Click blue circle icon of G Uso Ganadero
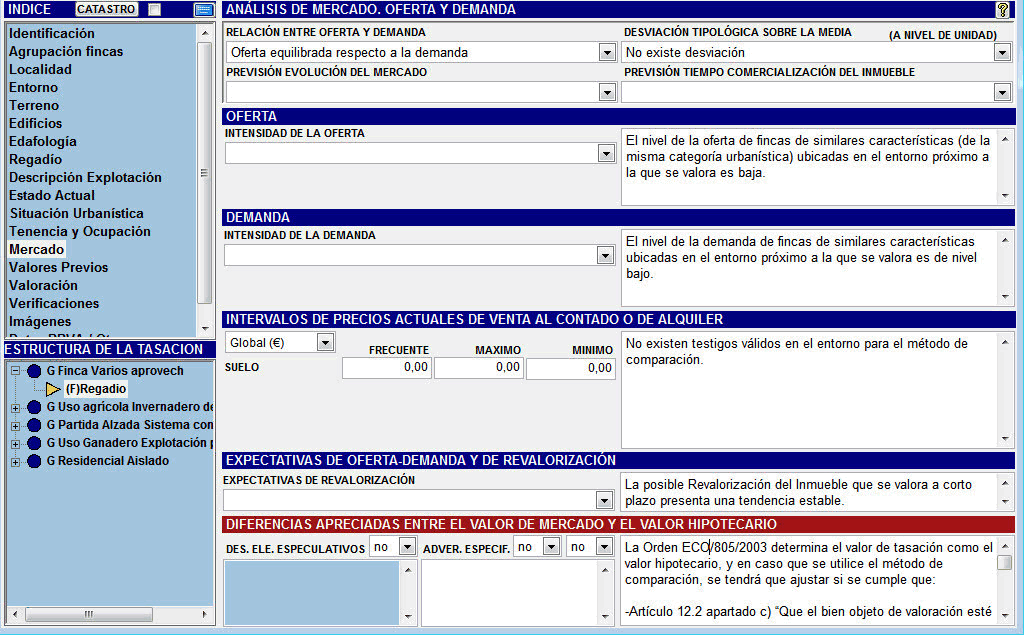1024x635 pixels. [x=34, y=443]
